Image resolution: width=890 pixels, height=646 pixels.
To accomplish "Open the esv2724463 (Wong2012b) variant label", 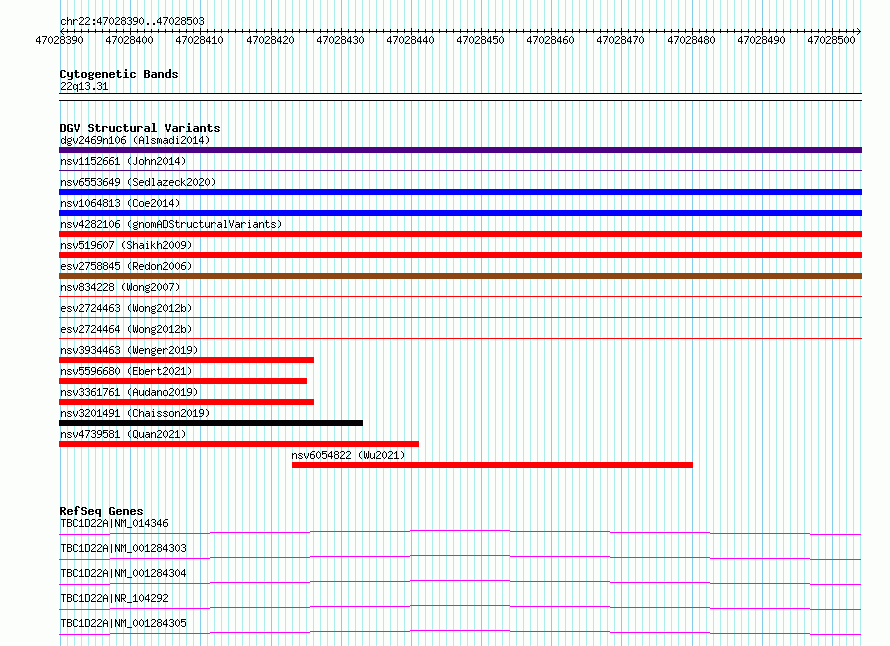I will pos(126,308).
